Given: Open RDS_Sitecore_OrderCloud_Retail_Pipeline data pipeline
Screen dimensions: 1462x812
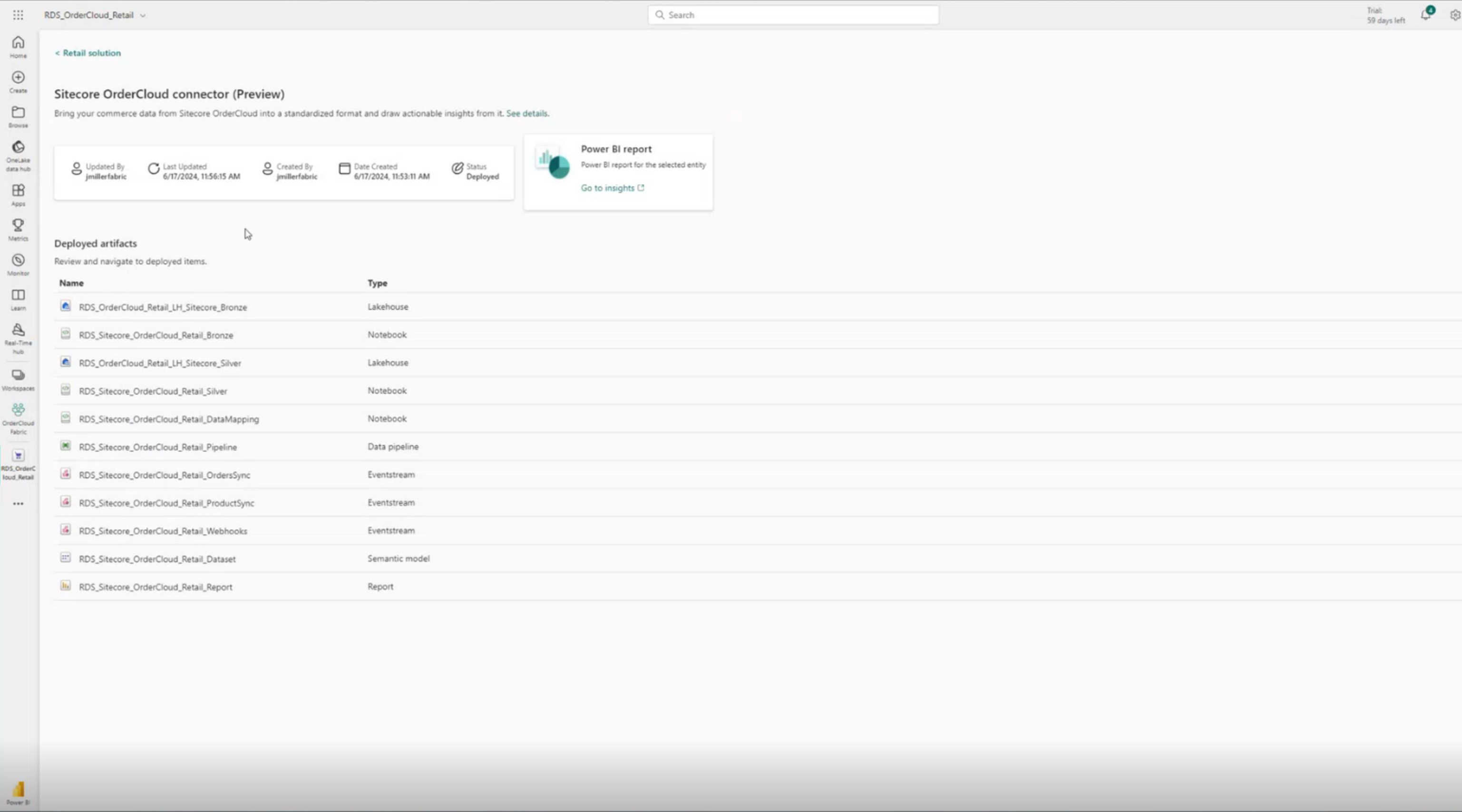Looking at the screenshot, I should pyautogui.click(x=158, y=447).
